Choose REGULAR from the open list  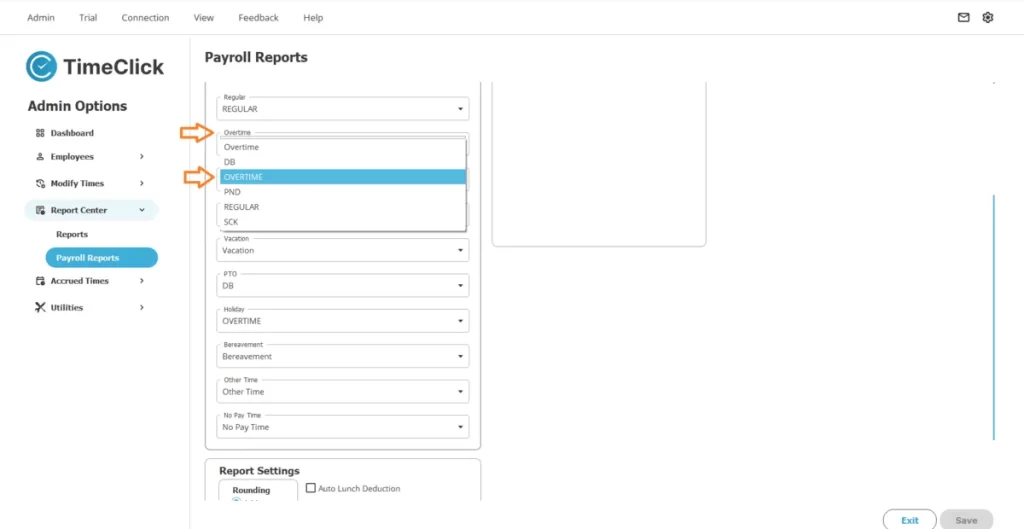pos(342,207)
